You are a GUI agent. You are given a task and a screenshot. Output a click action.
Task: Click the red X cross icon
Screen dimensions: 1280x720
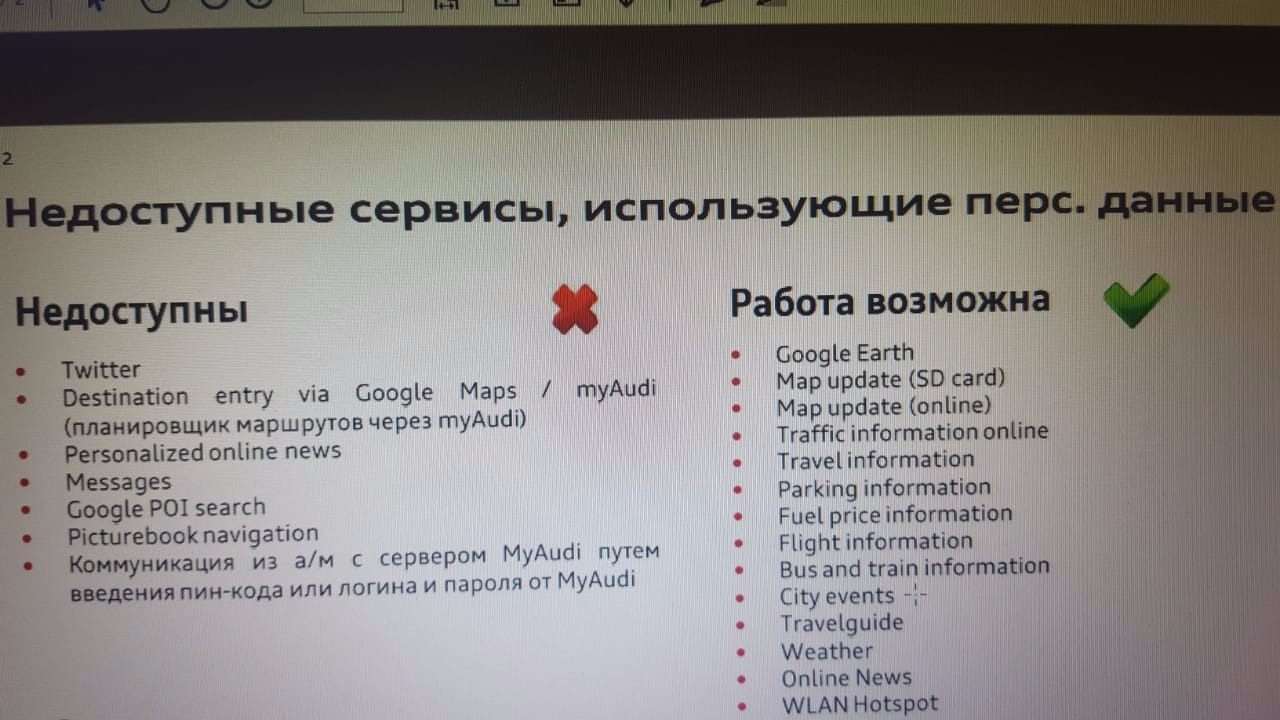click(575, 308)
